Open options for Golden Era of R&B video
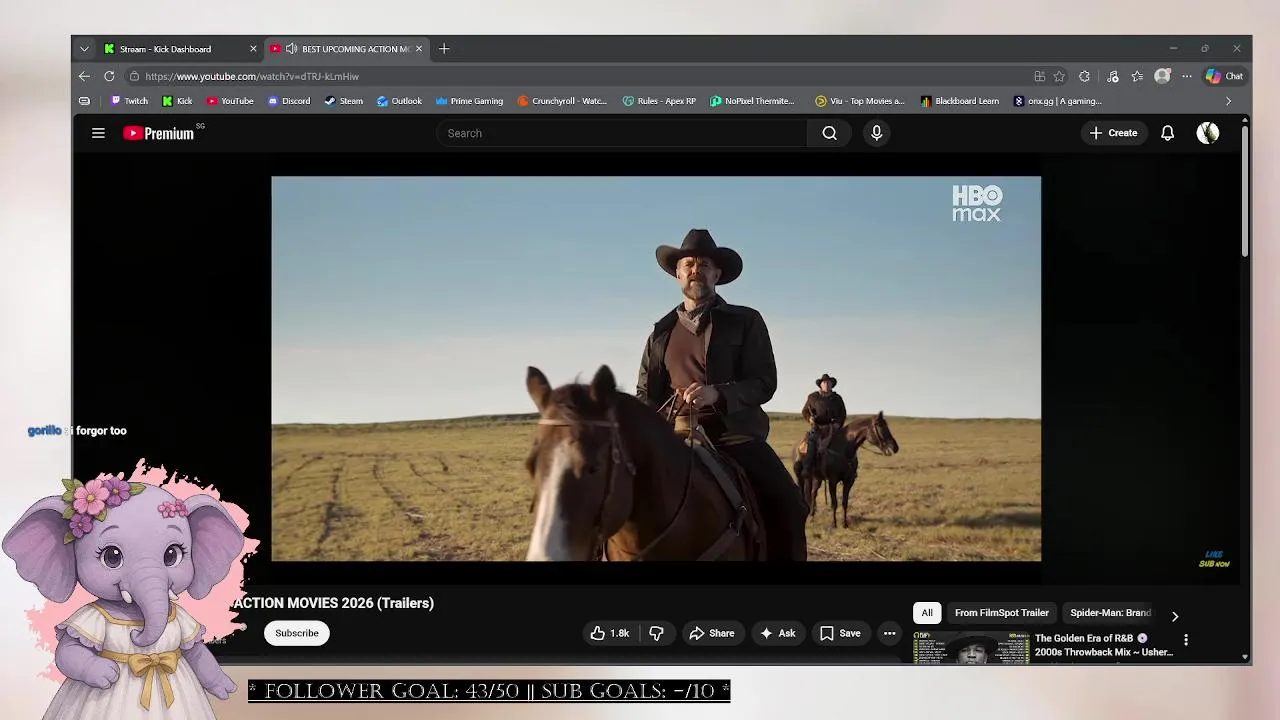The width and height of the screenshot is (1280, 720). point(1186,640)
